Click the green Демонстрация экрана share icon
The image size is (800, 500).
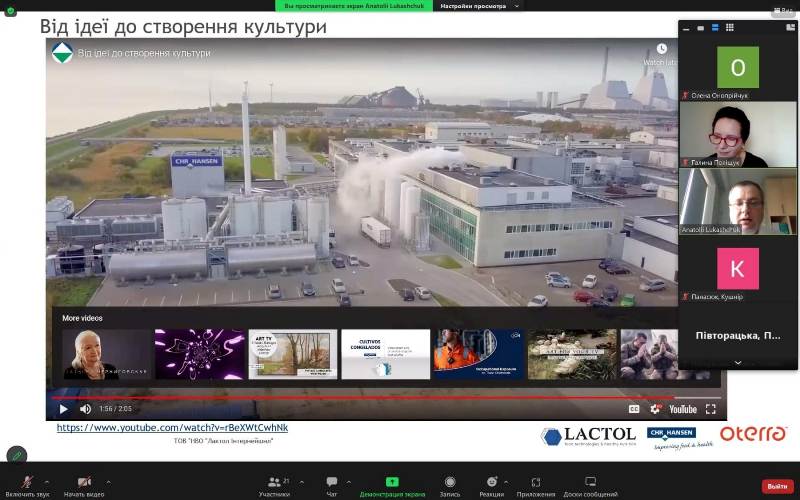coord(392,482)
